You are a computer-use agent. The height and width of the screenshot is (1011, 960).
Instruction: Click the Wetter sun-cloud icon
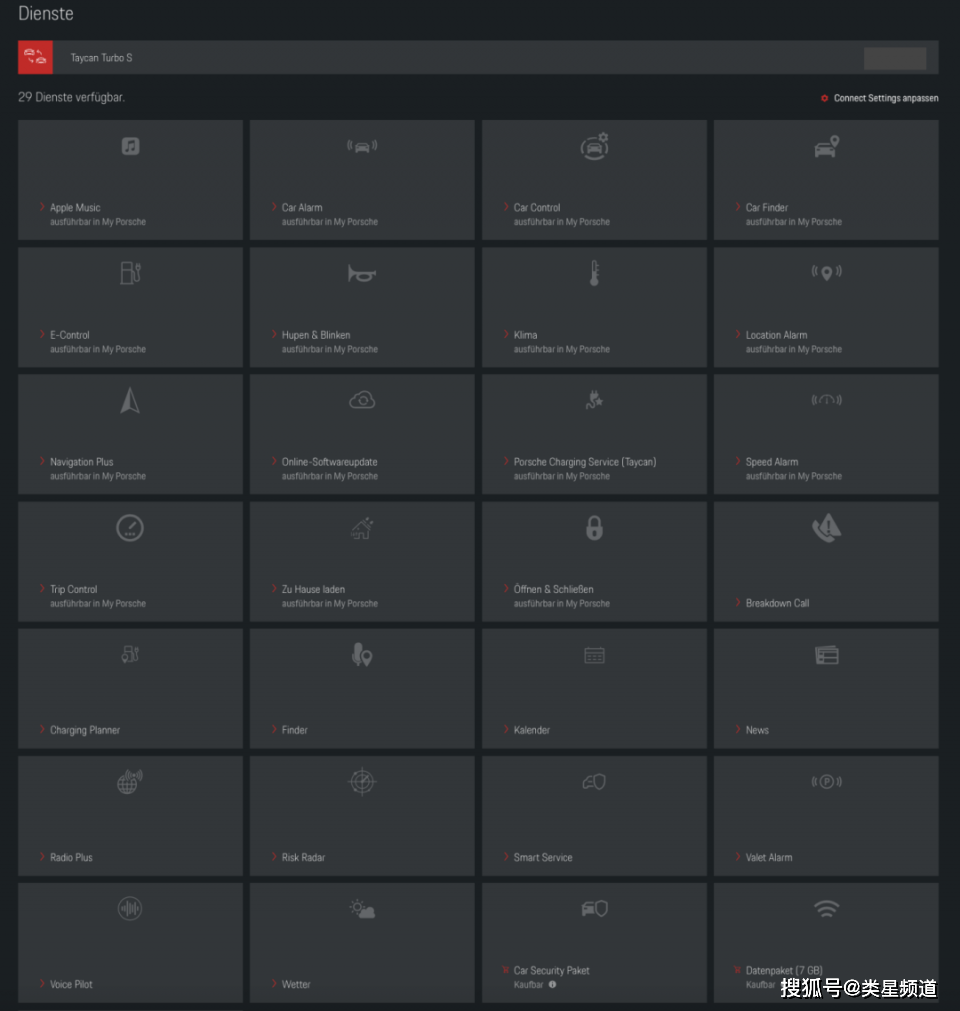point(362,909)
